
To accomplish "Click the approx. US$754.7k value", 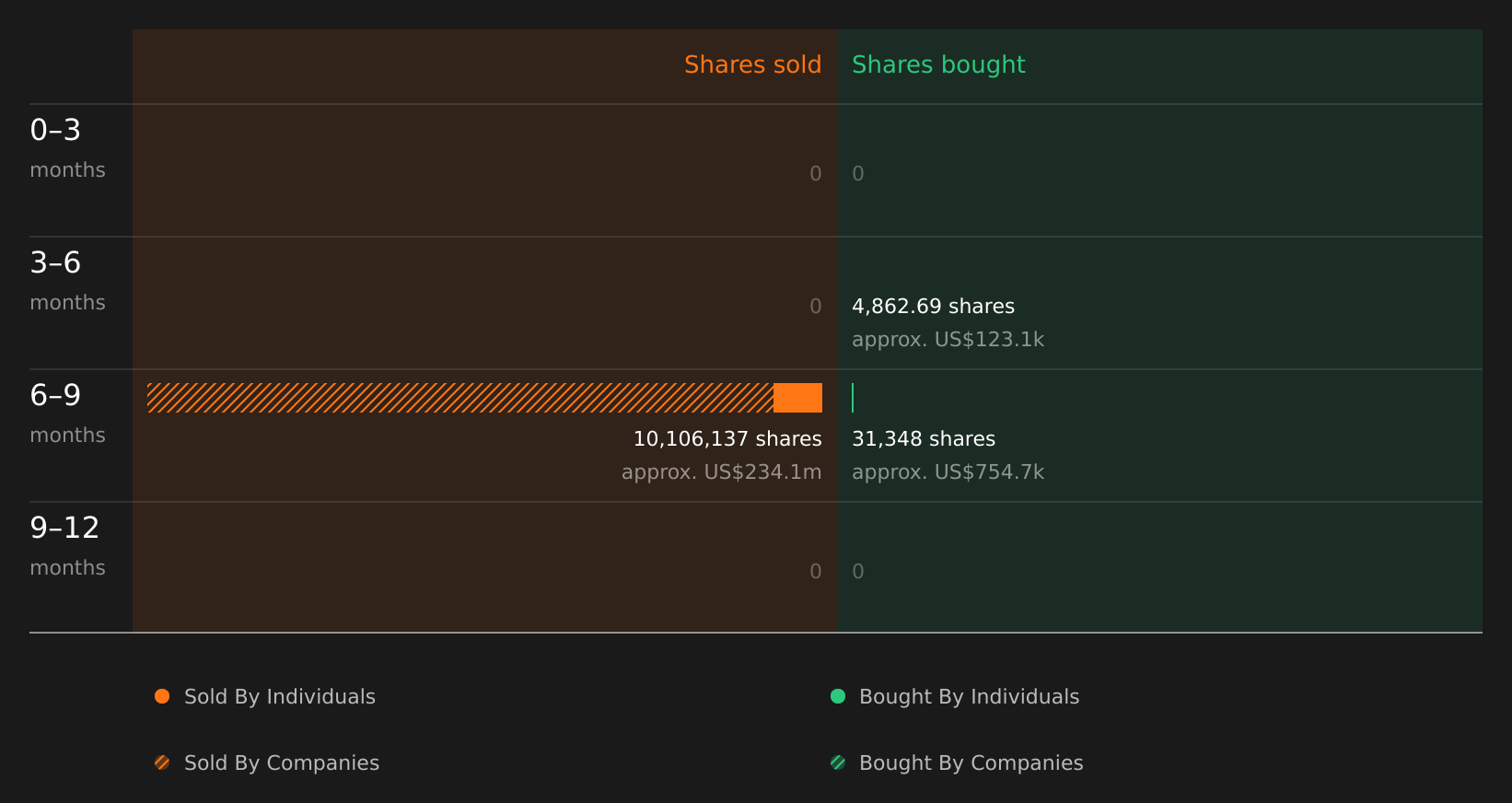I will tap(948, 472).
